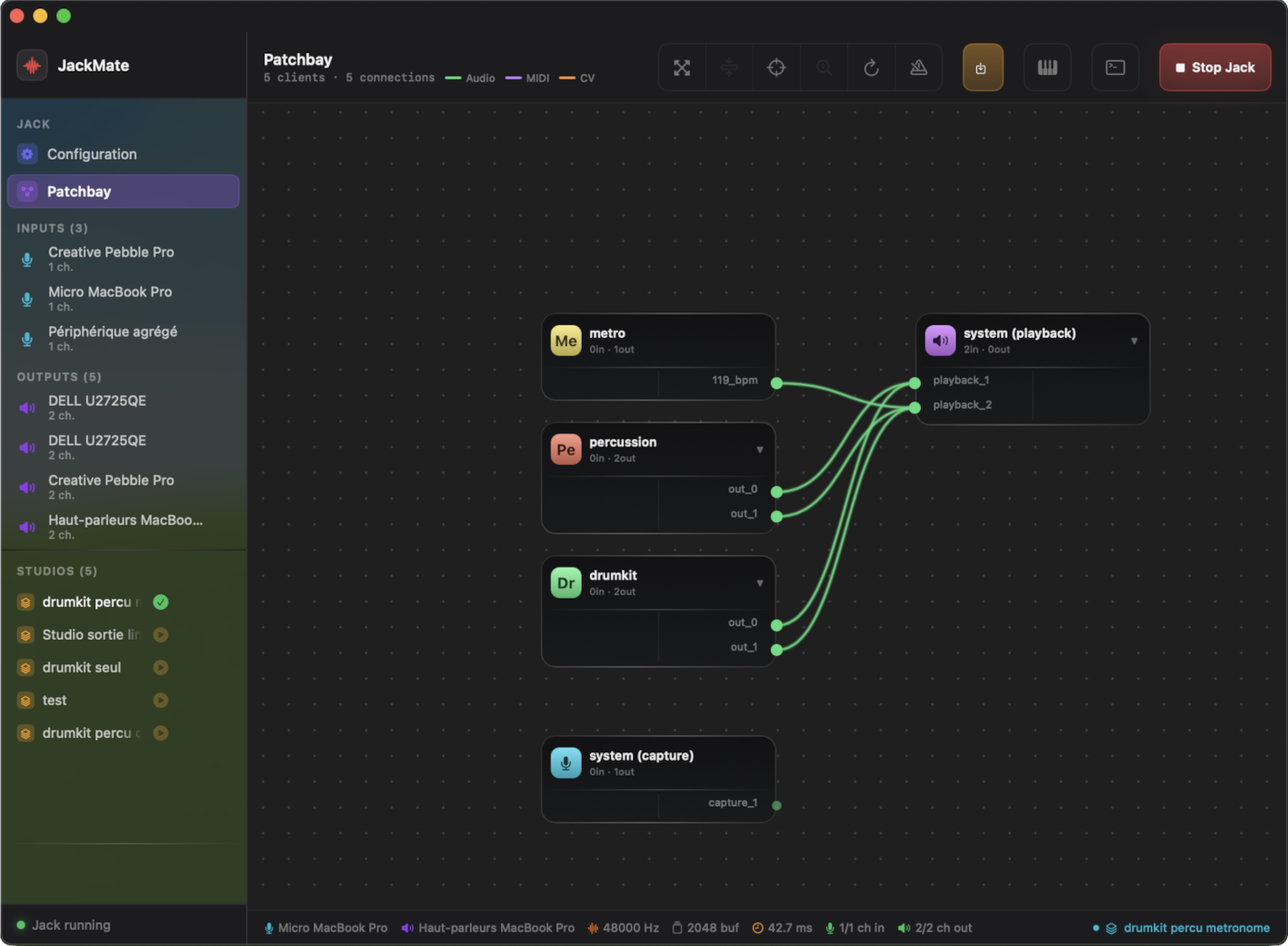Click the circular refresh arrow icon

(x=870, y=68)
